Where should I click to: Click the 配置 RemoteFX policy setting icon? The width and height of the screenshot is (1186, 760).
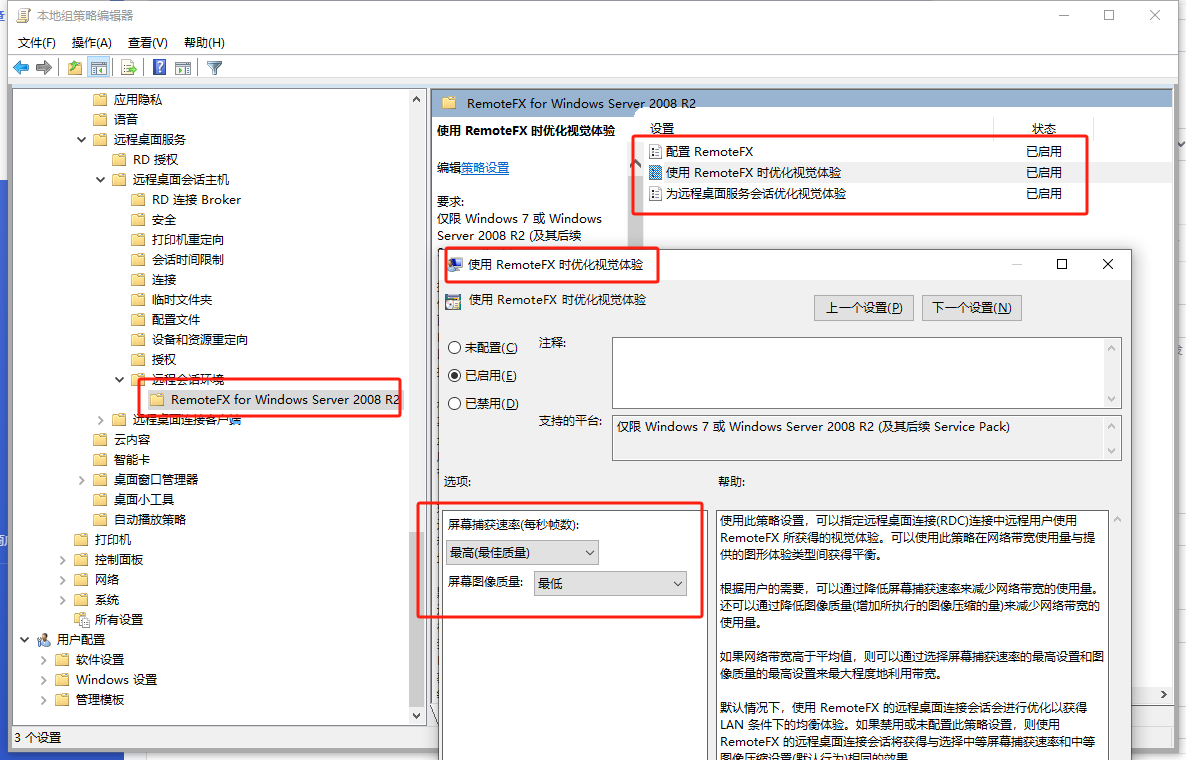point(655,152)
